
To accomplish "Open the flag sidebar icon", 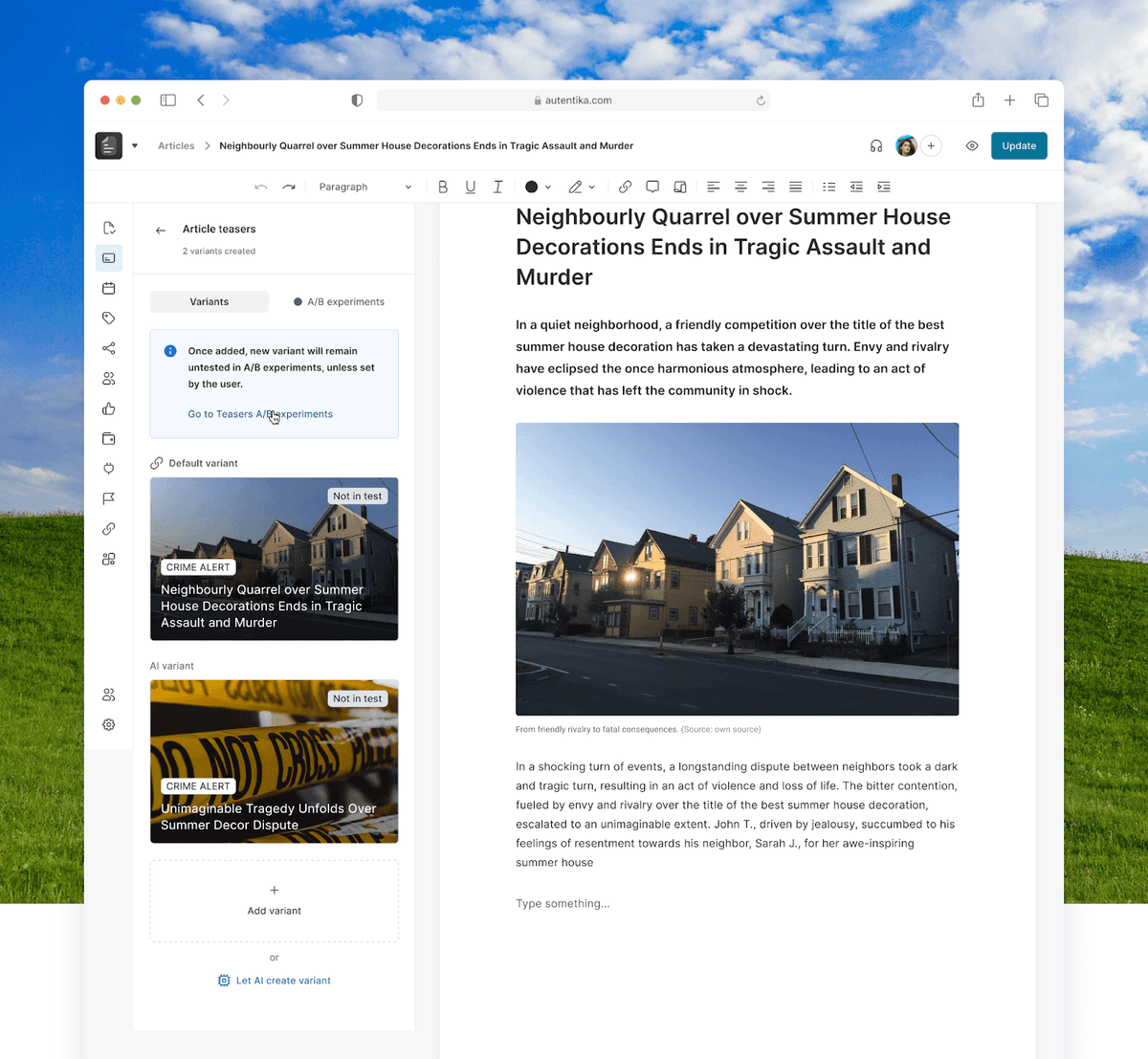I will pyautogui.click(x=109, y=498).
